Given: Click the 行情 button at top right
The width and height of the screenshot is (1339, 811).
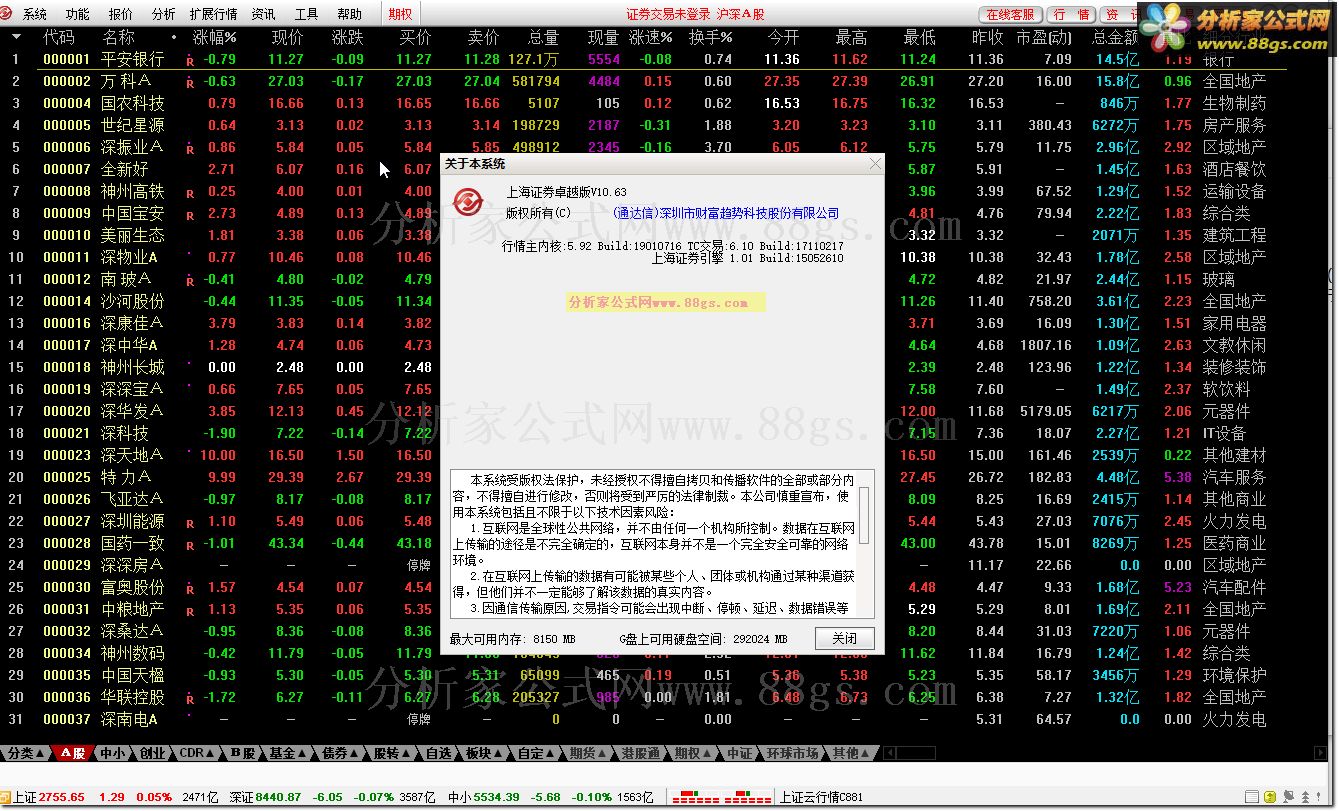Looking at the screenshot, I should tap(1071, 15).
